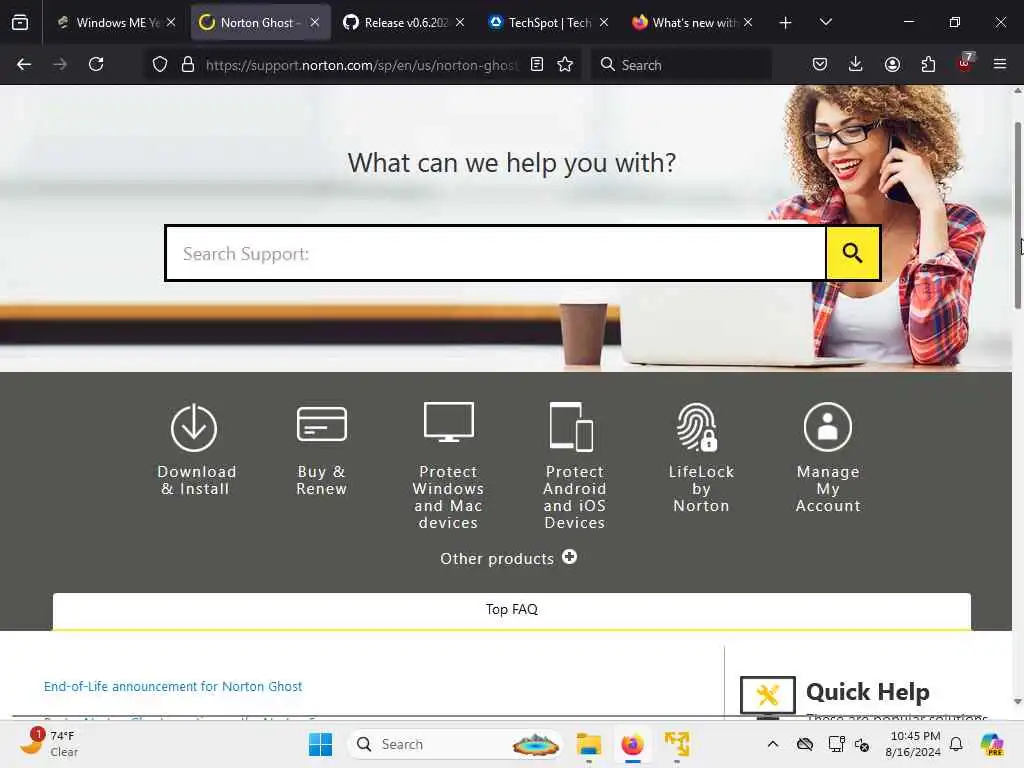Open a new tab with plus button
This screenshot has height=768, width=1024.
786,23
